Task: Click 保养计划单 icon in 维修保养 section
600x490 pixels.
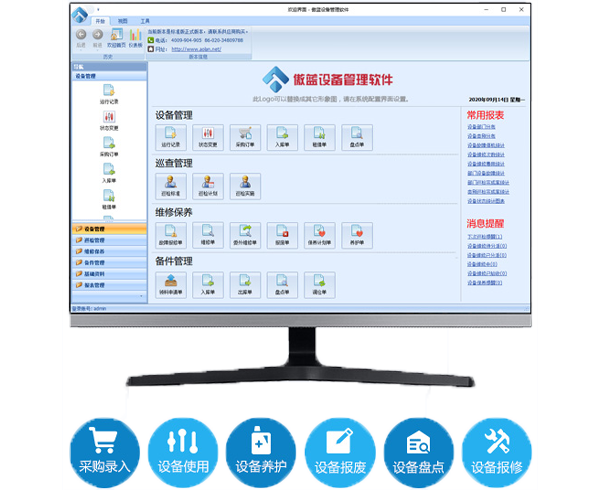Action: [x=319, y=235]
